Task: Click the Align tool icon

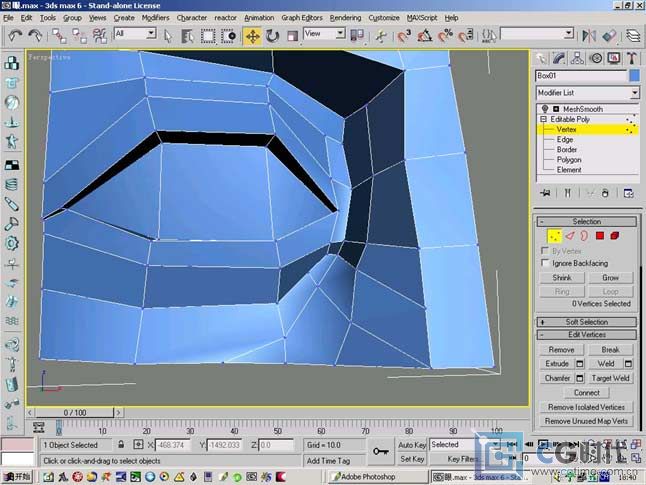Action: (609, 36)
